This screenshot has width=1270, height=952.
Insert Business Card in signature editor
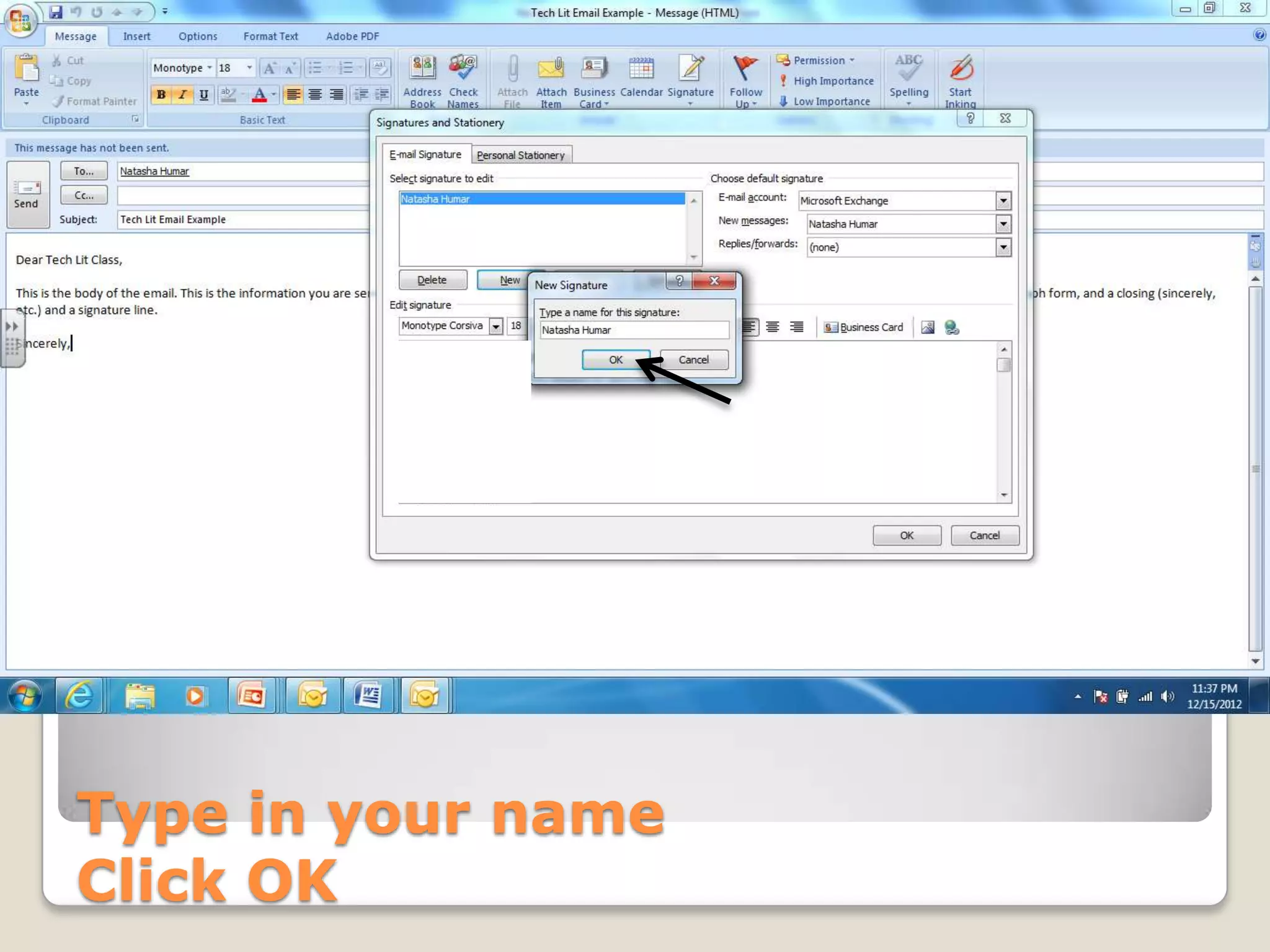coord(863,327)
